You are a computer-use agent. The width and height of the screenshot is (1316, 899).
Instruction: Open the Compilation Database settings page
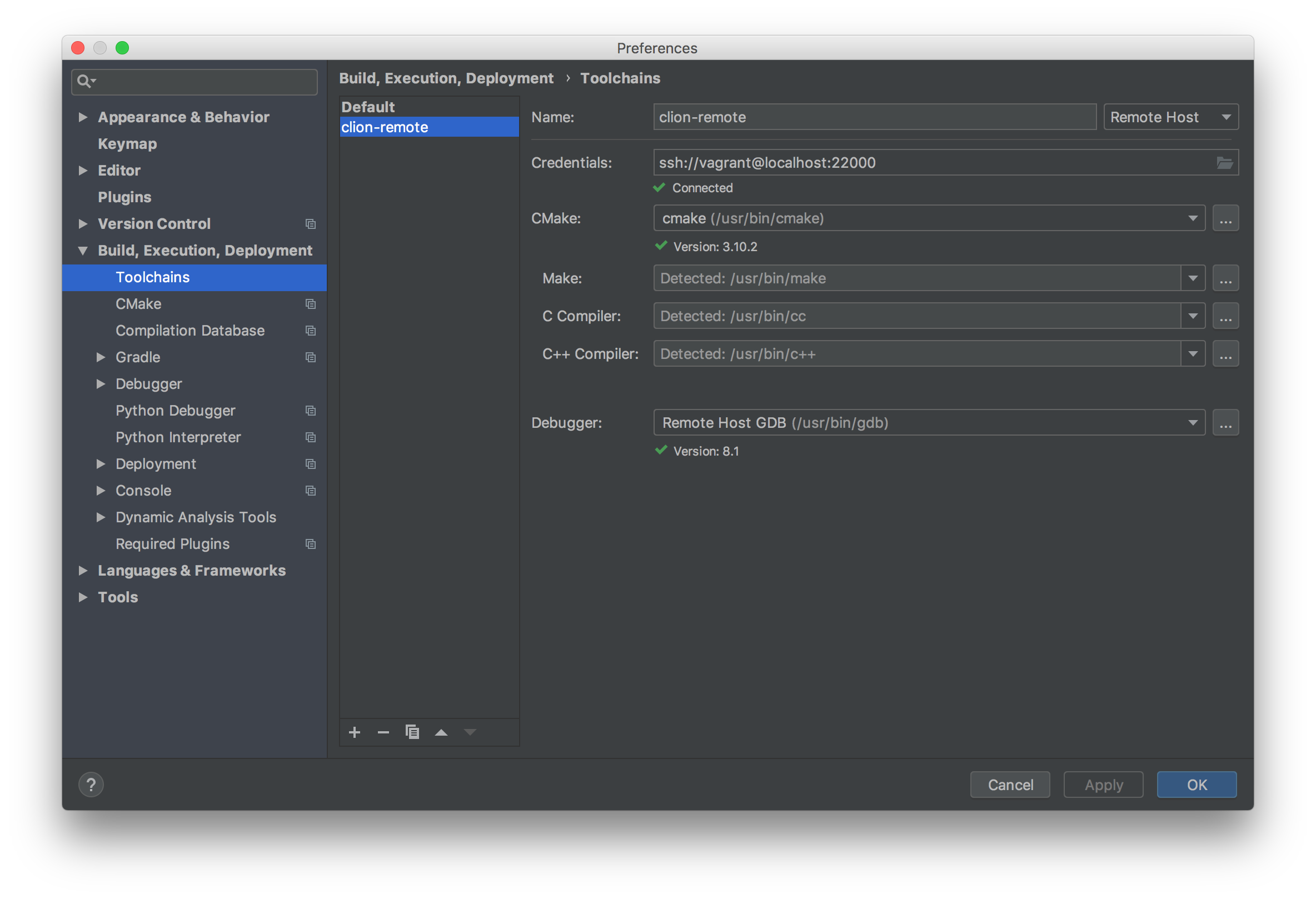(190, 331)
